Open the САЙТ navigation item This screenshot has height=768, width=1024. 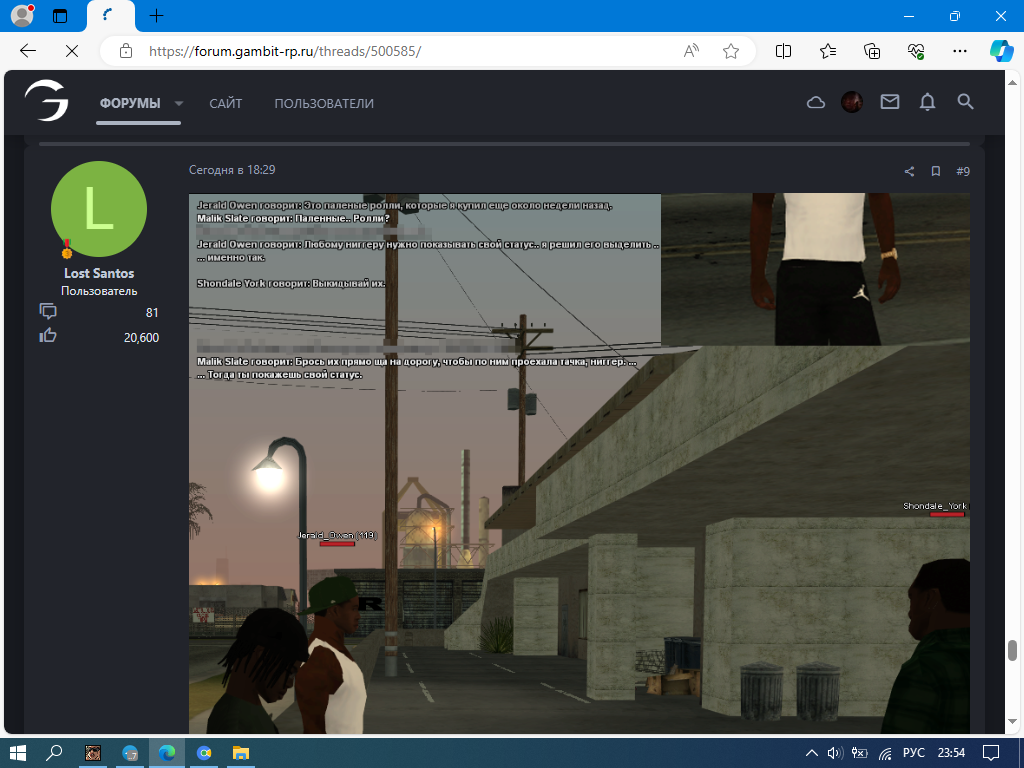(x=225, y=103)
